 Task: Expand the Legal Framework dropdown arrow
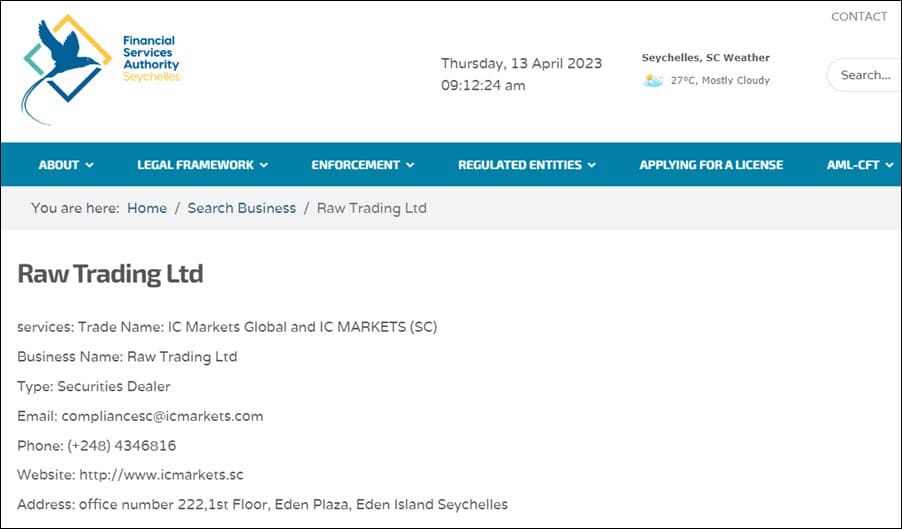tap(264, 165)
